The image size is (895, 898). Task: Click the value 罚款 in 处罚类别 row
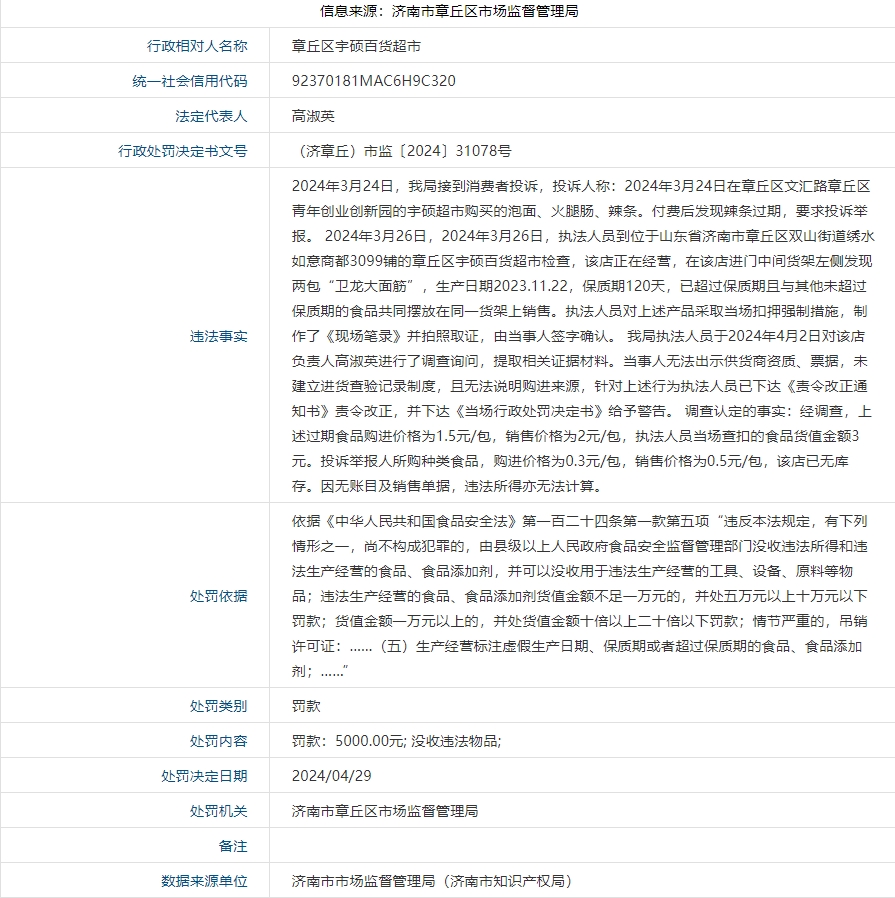click(306, 706)
